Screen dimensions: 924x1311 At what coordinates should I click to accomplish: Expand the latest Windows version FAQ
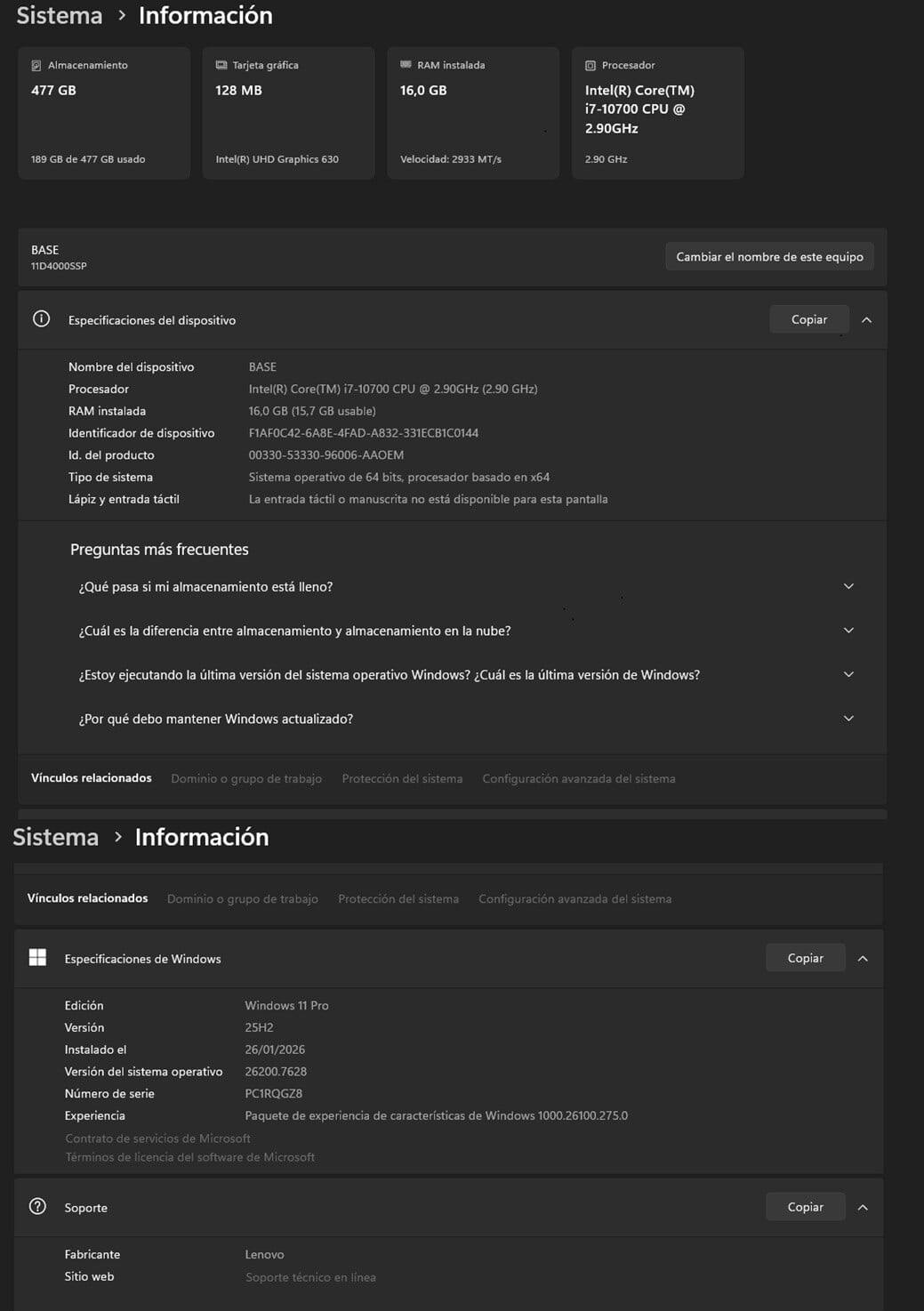click(848, 674)
